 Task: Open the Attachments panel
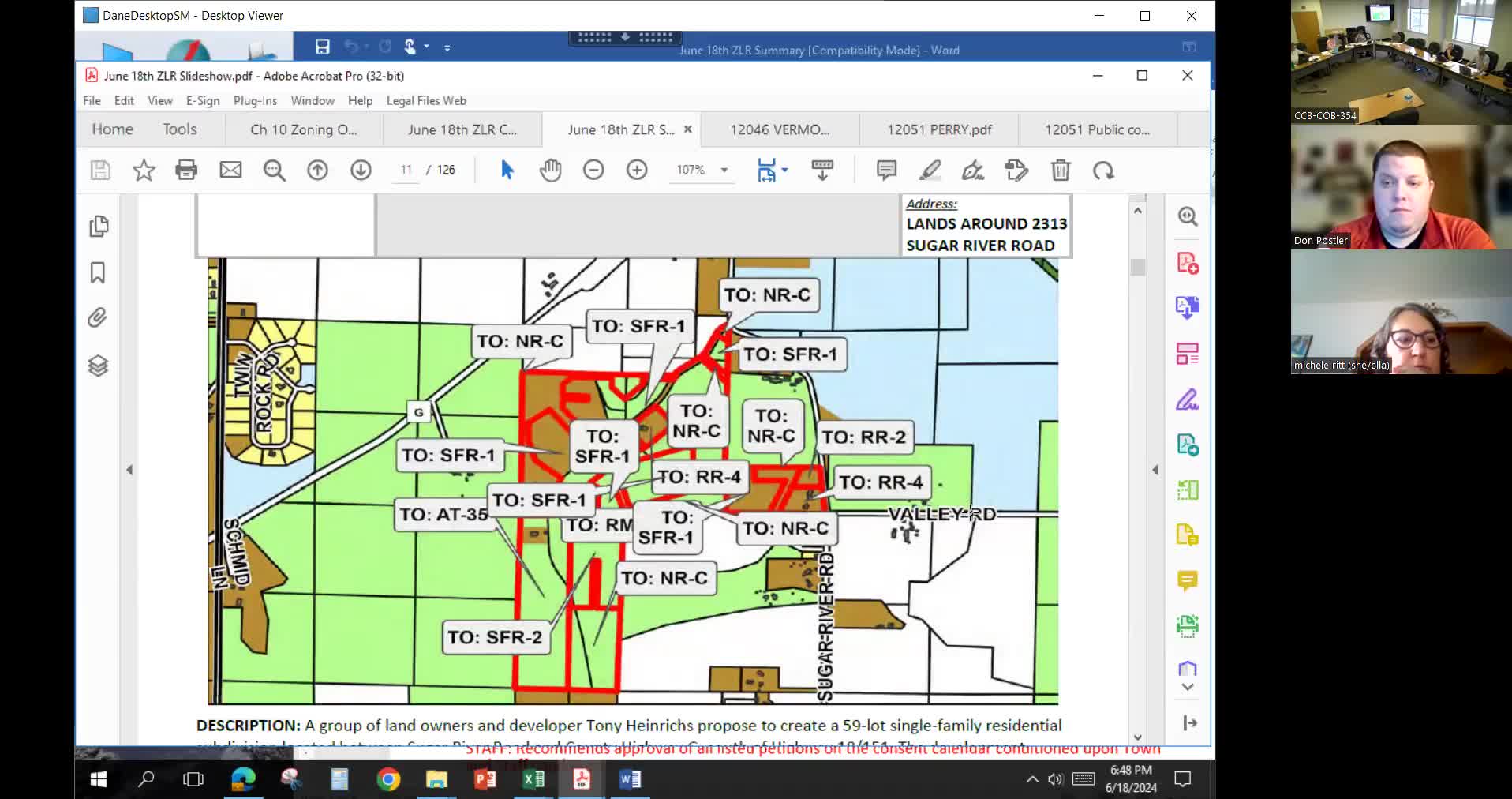point(98,318)
